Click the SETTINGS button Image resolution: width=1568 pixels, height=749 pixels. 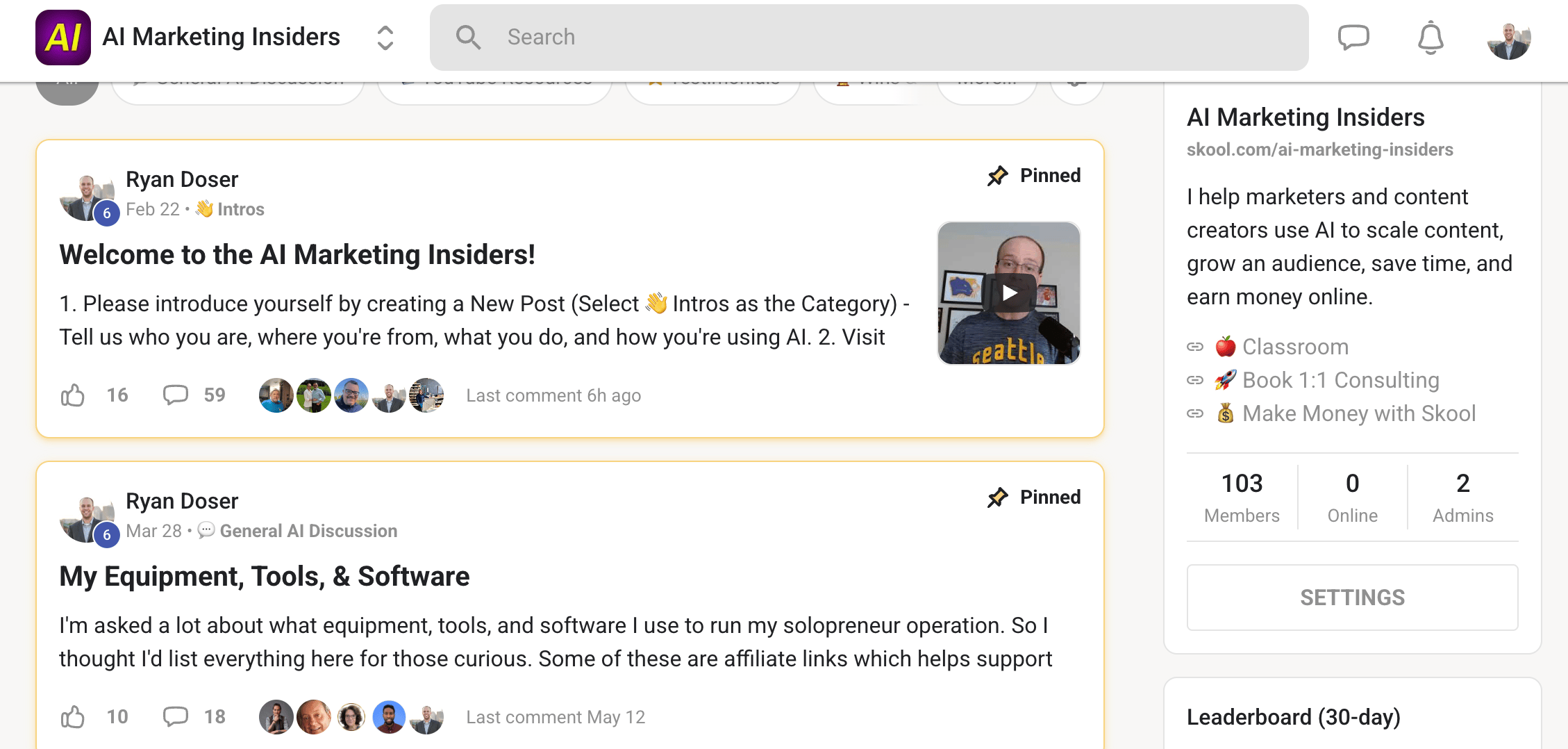pyautogui.click(x=1352, y=598)
